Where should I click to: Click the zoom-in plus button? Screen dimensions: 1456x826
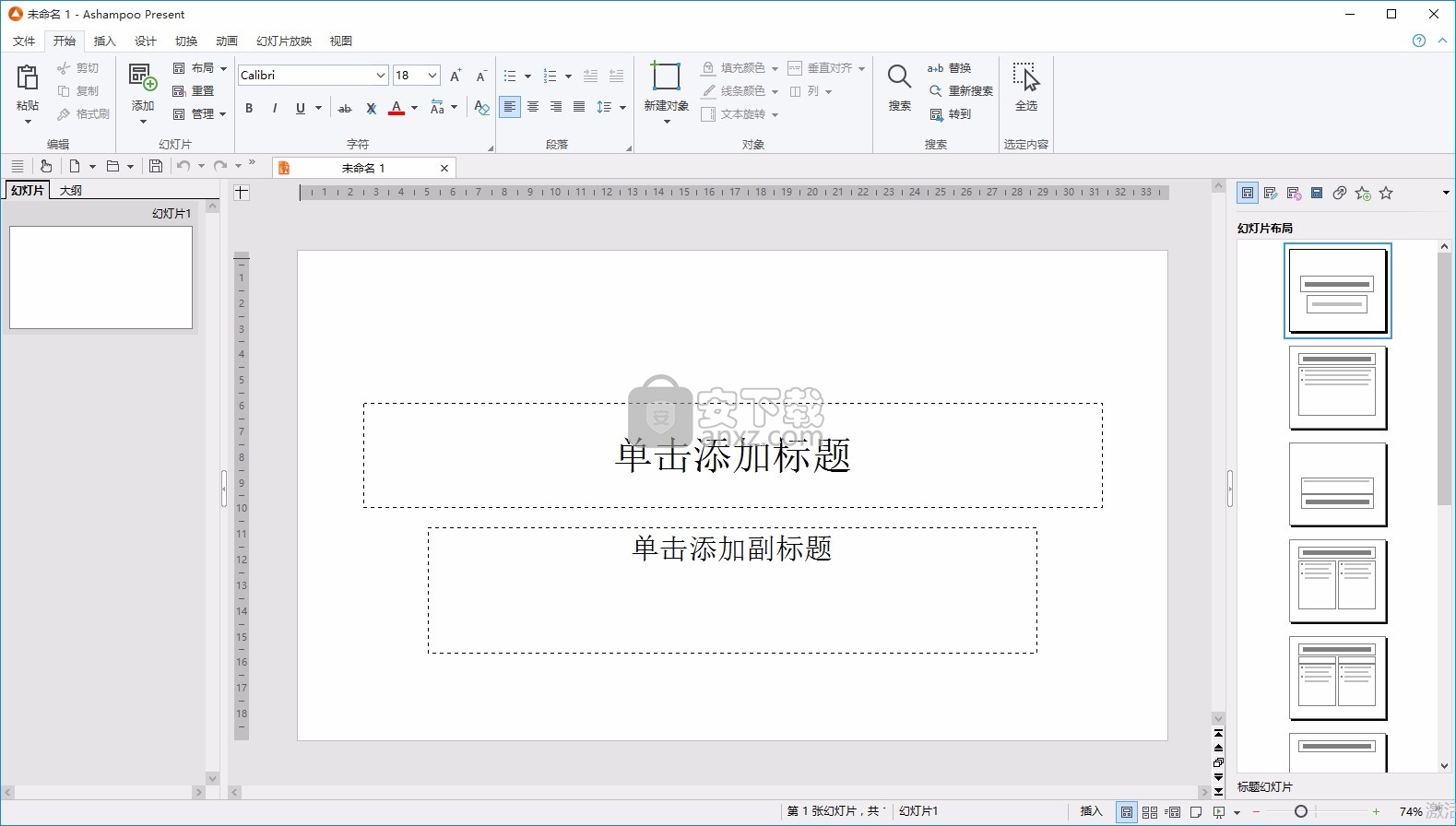[1377, 812]
